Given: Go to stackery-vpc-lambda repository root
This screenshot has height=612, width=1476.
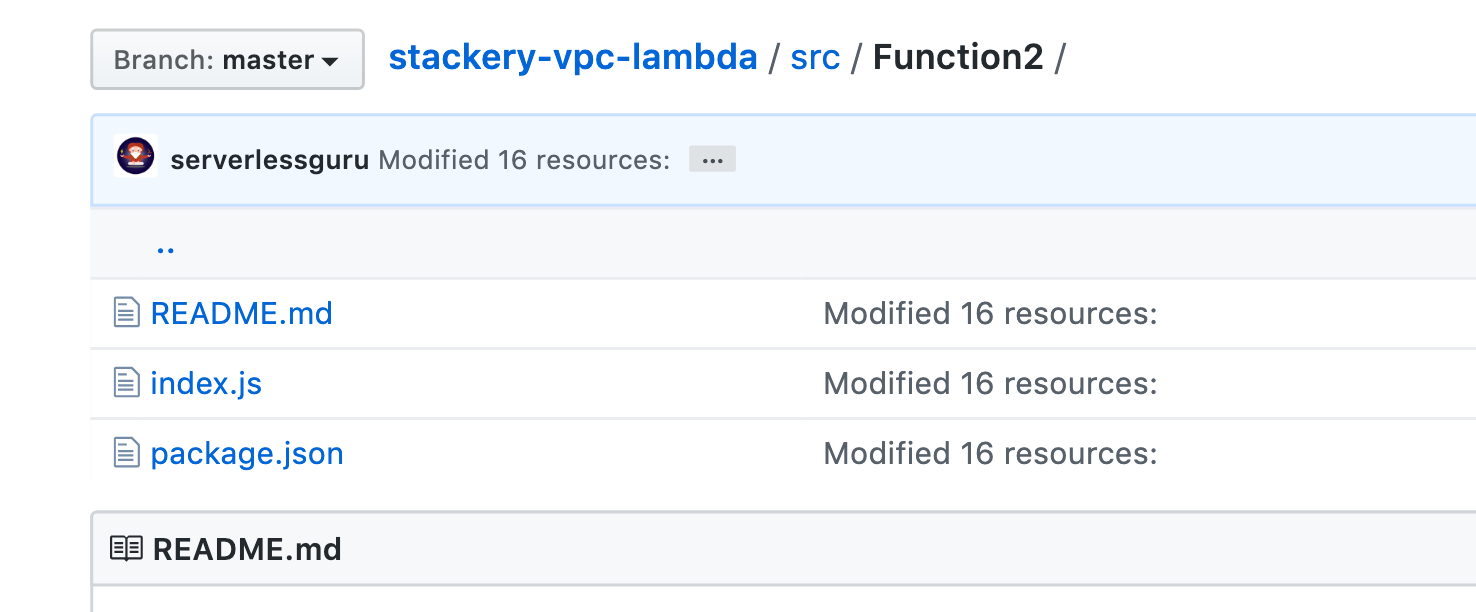Looking at the screenshot, I should point(572,58).
